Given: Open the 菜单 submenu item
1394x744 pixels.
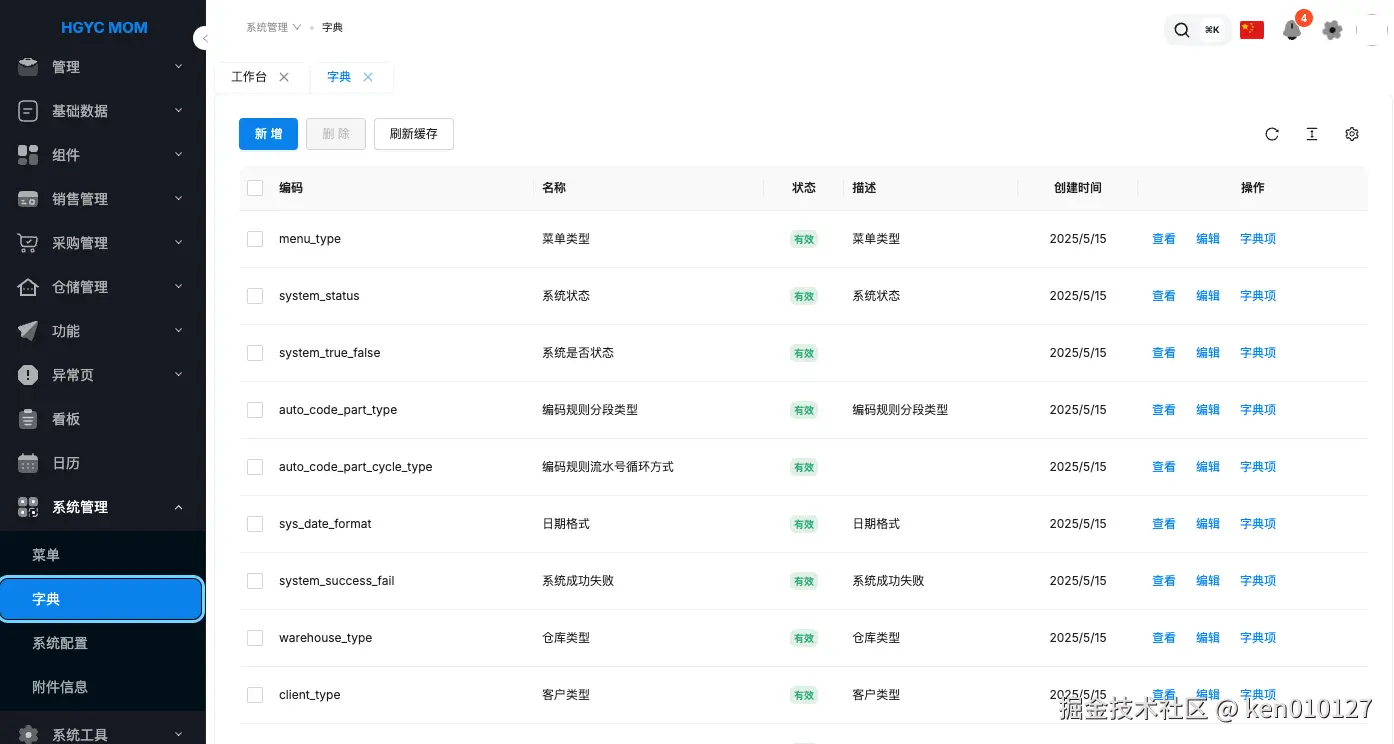Looking at the screenshot, I should [x=102, y=555].
